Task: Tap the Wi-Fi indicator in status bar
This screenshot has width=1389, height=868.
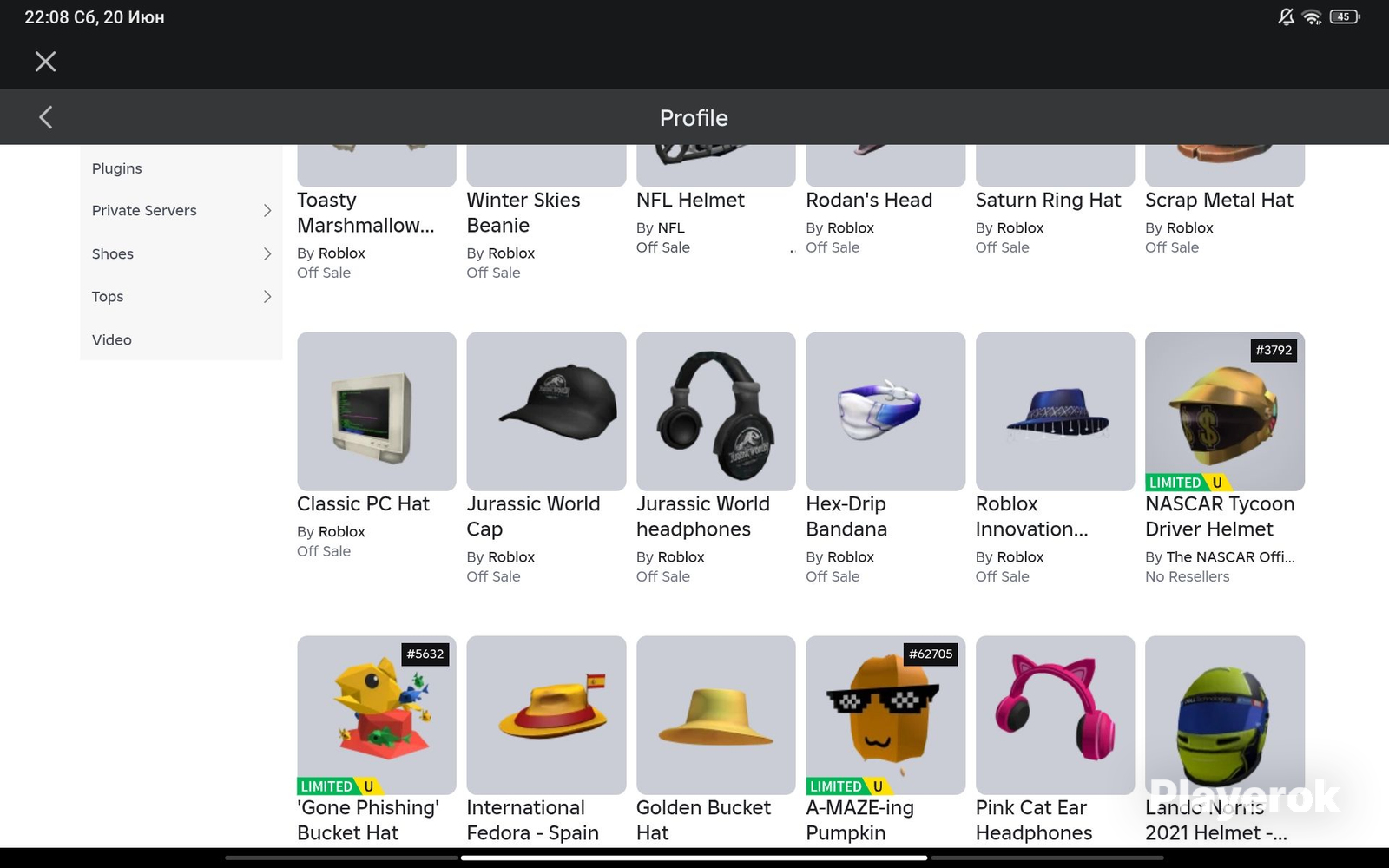Action: (1312, 16)
